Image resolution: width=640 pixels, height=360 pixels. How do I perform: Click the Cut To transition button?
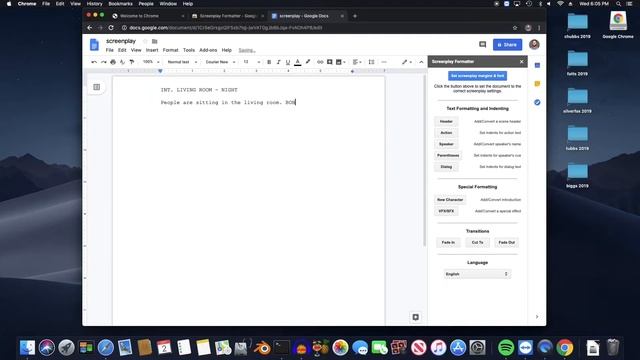478,242
